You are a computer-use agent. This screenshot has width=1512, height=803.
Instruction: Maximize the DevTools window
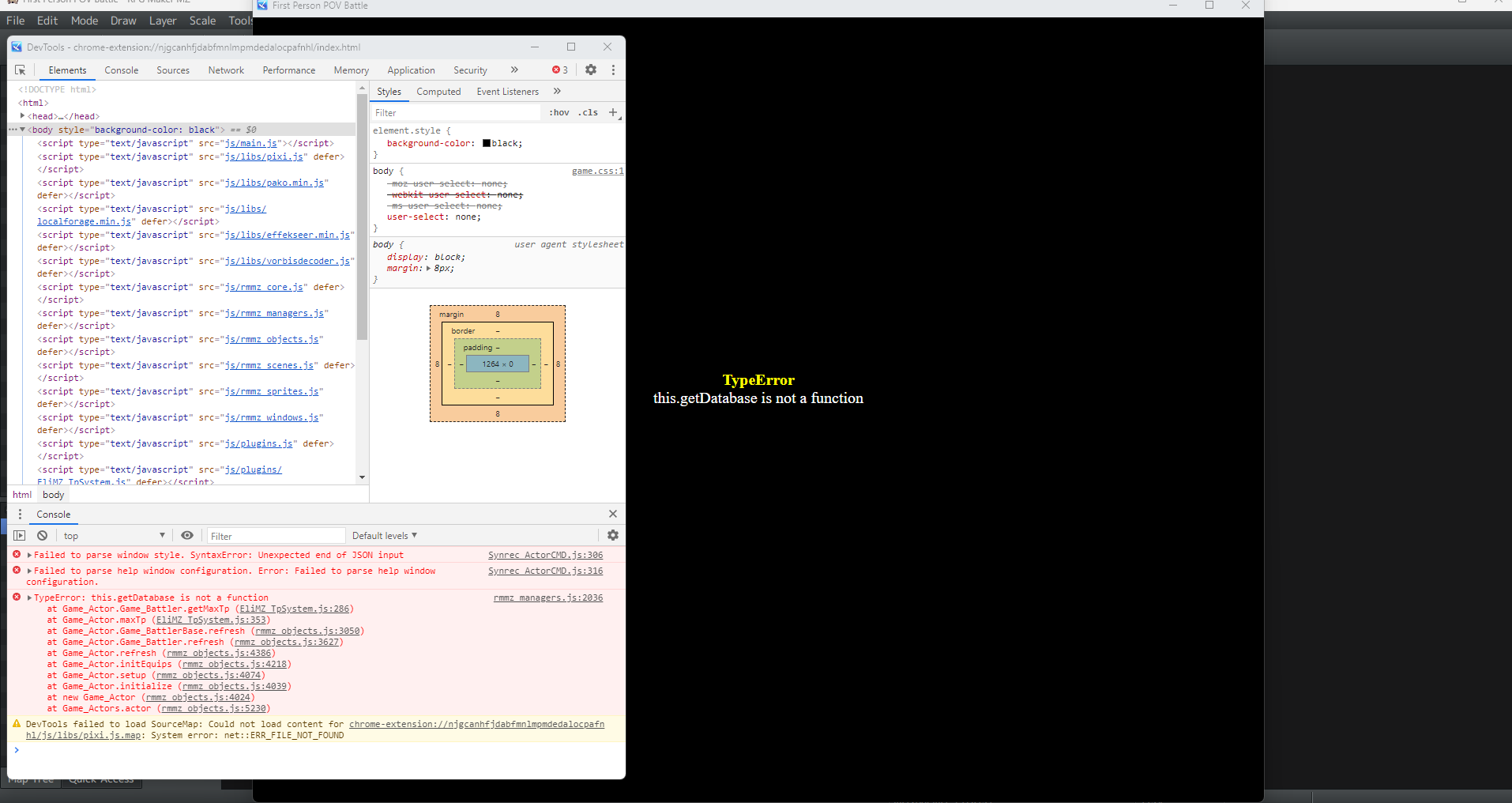[x=571, y=47]
